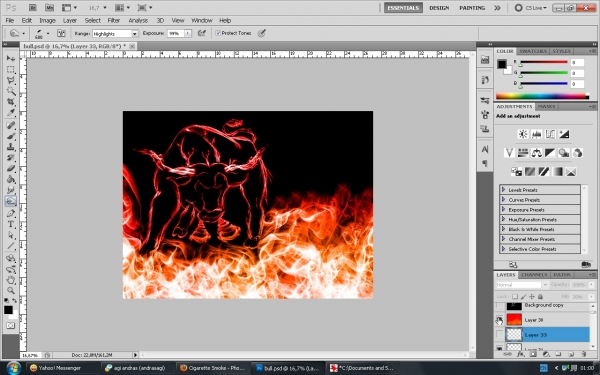Select the Smudge tool
600x375 pixels.
11,190
